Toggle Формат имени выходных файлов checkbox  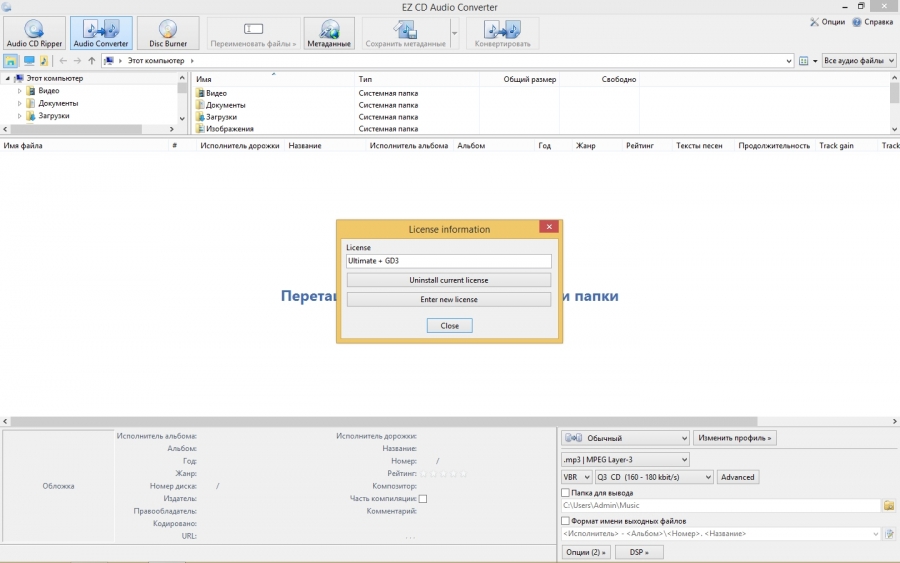pyautogui.click(x=566, y=521)
